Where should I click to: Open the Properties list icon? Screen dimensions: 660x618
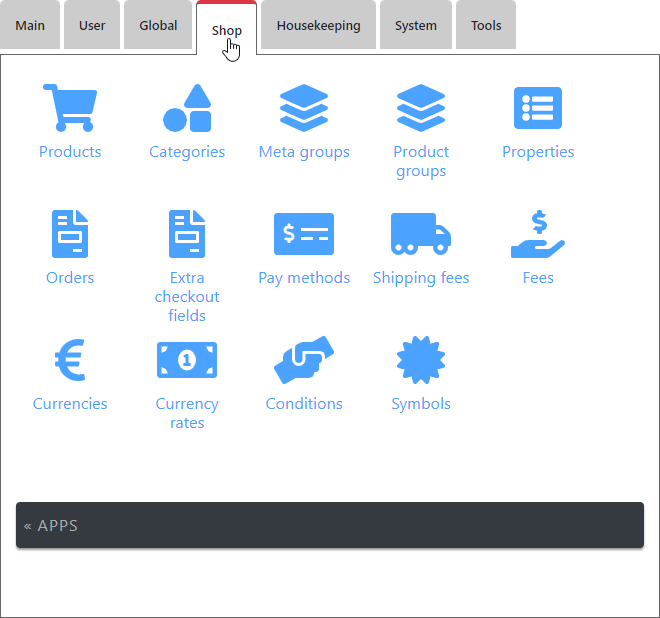[538, 108]
